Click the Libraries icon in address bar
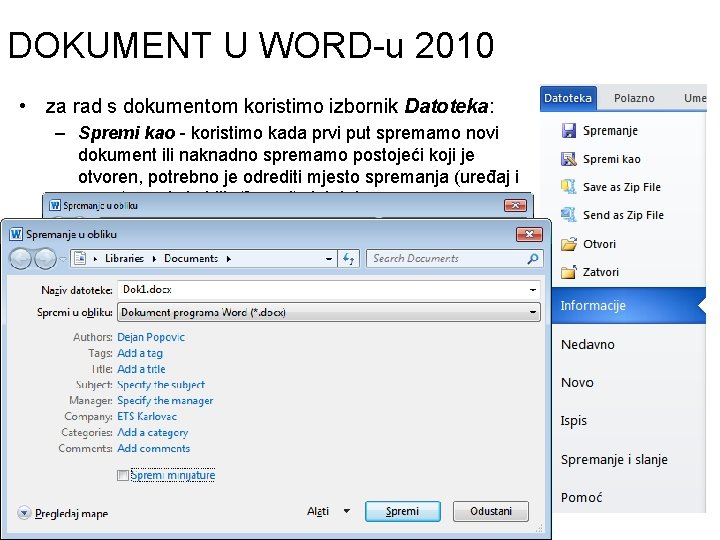 pyautogui.click(x=80, y=259)
